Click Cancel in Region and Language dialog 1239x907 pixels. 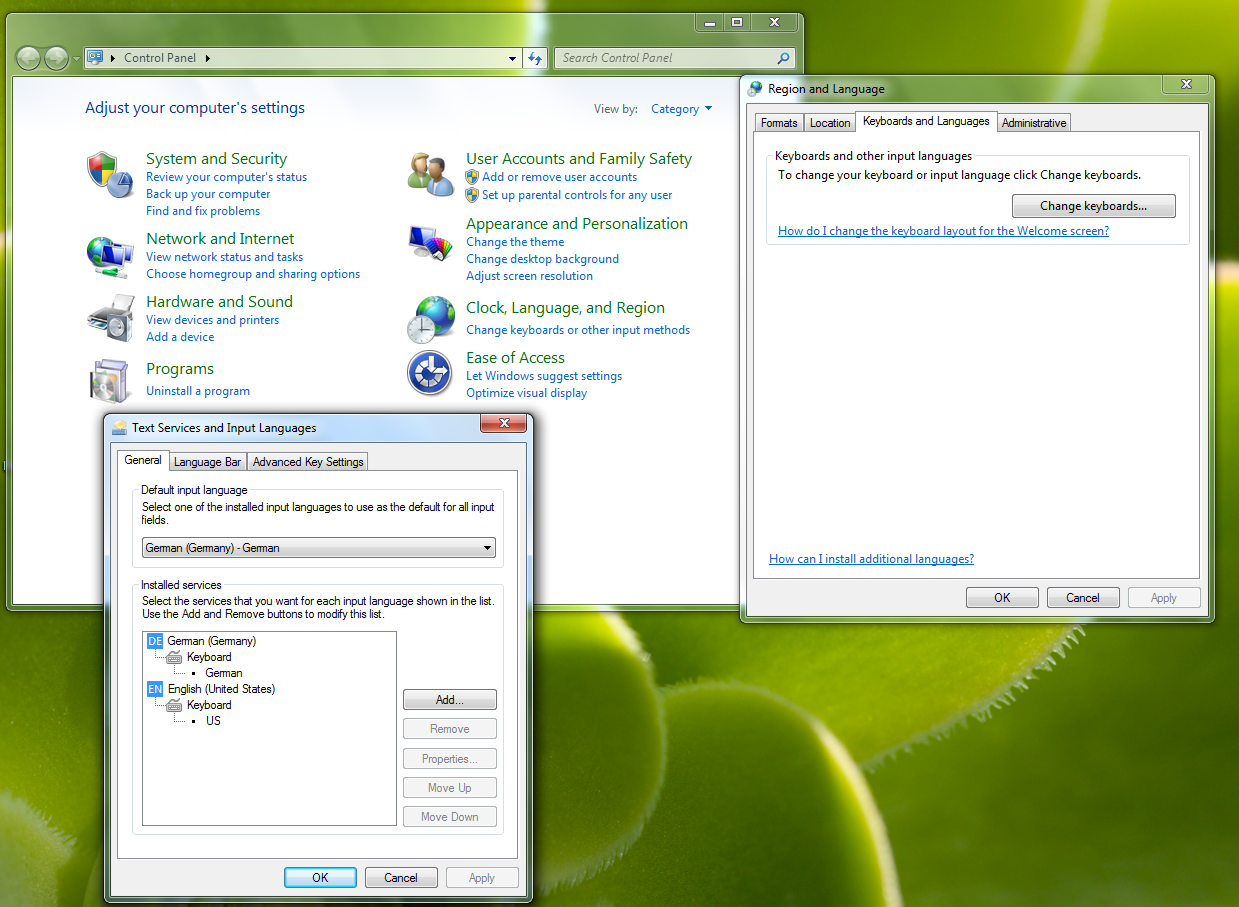click(x=1083, y=598)
